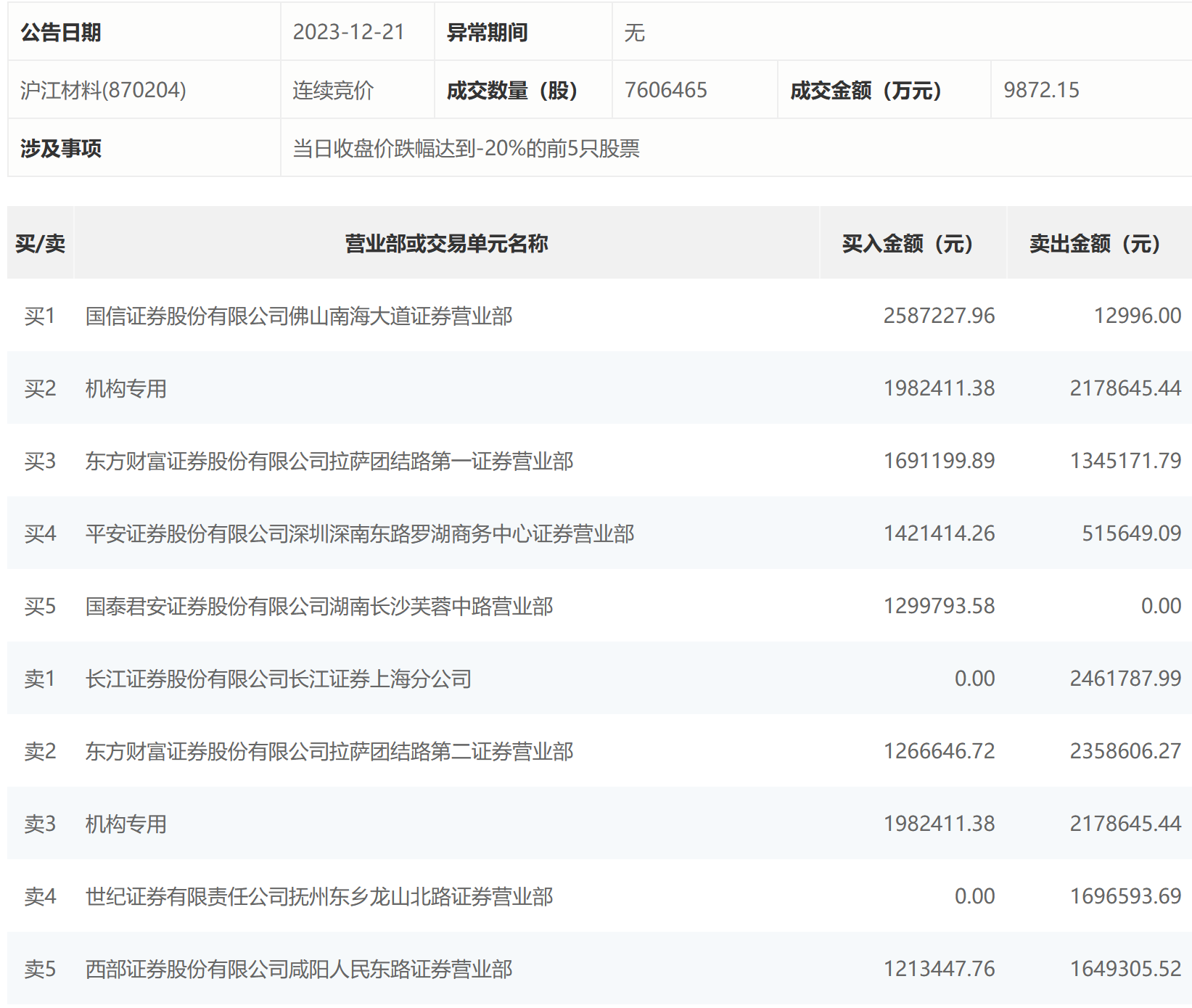Select sell amount 515649.09
1192x1008 pixels.
(x=1132, y=533)
